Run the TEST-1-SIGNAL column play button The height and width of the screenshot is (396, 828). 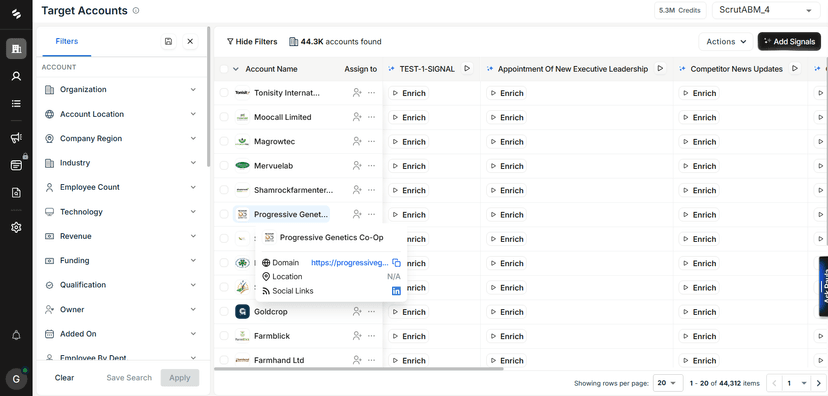point(466,68)
